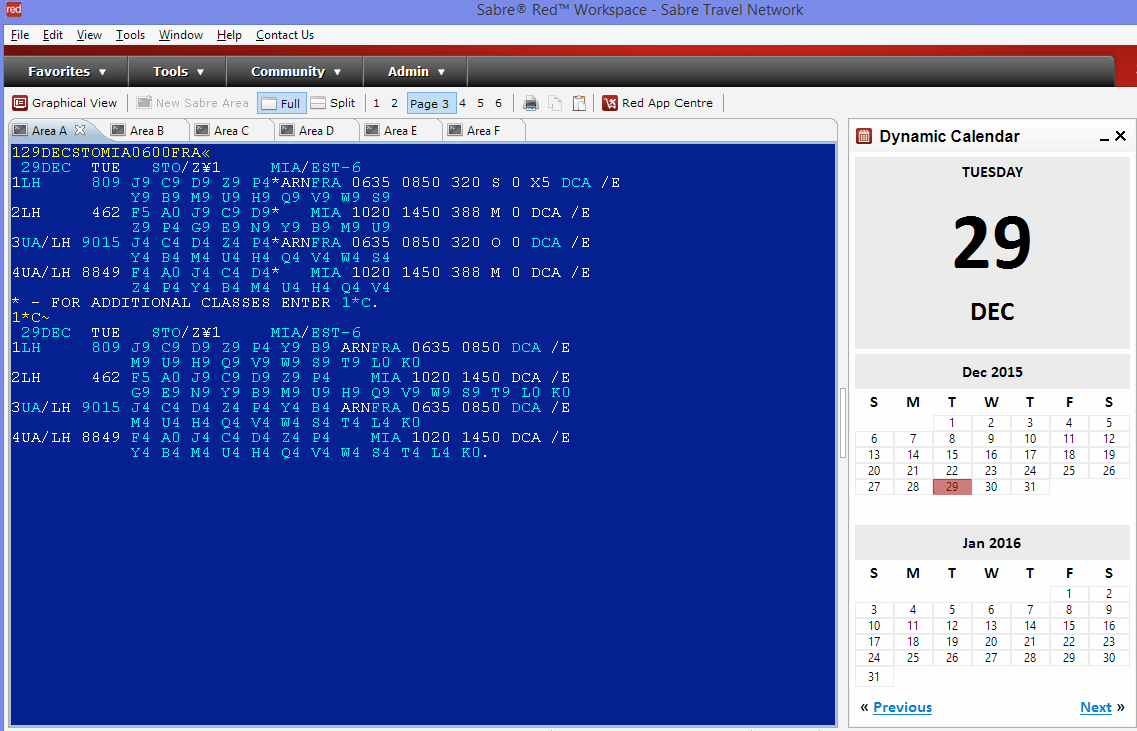This screenshot has width=1137, height=731.
Task: Expand the Admin dropdown
Action: [x=416, y=71]
